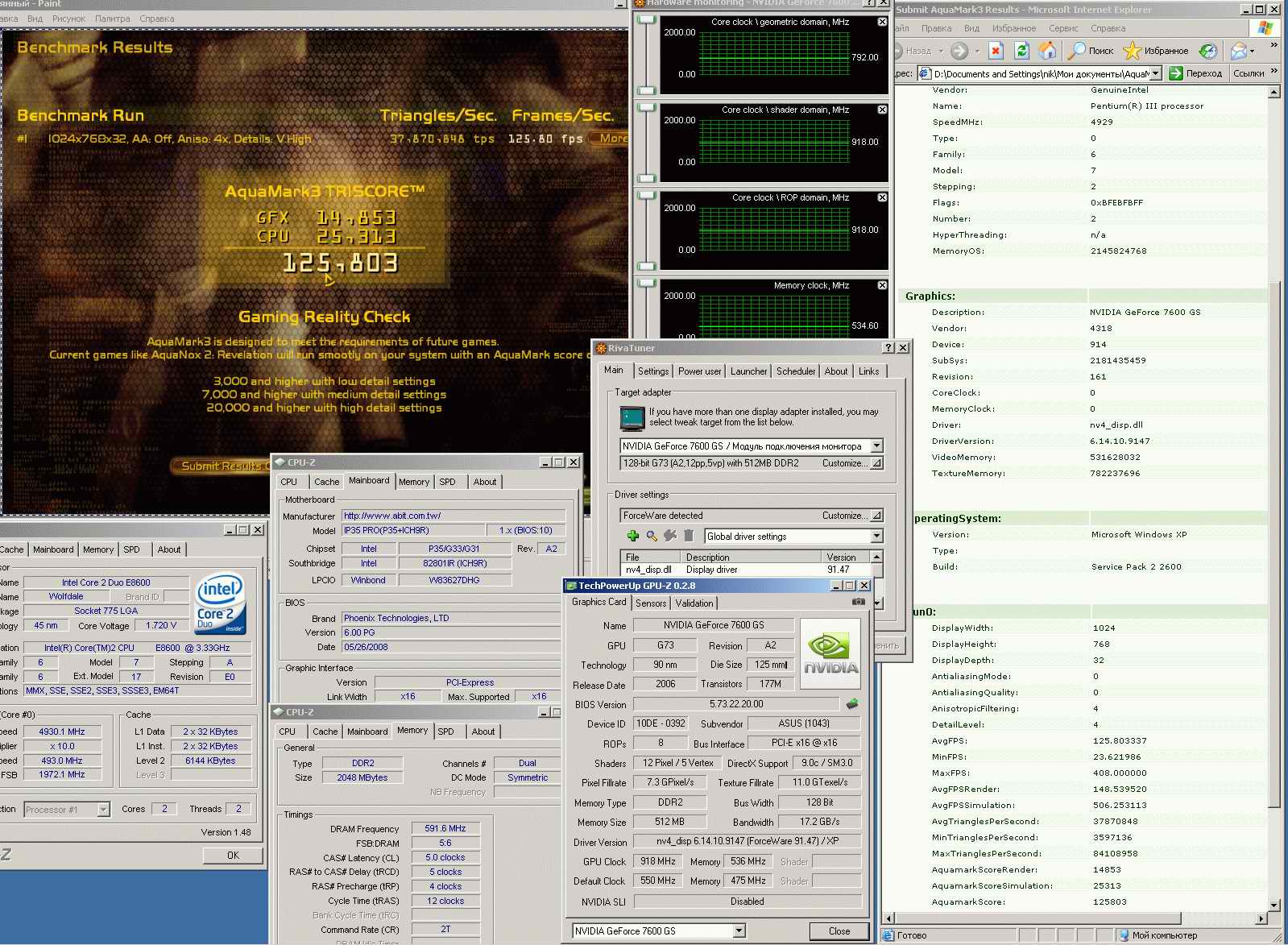Click the green plus icon in RivaTuner

[x=633, y=536]
